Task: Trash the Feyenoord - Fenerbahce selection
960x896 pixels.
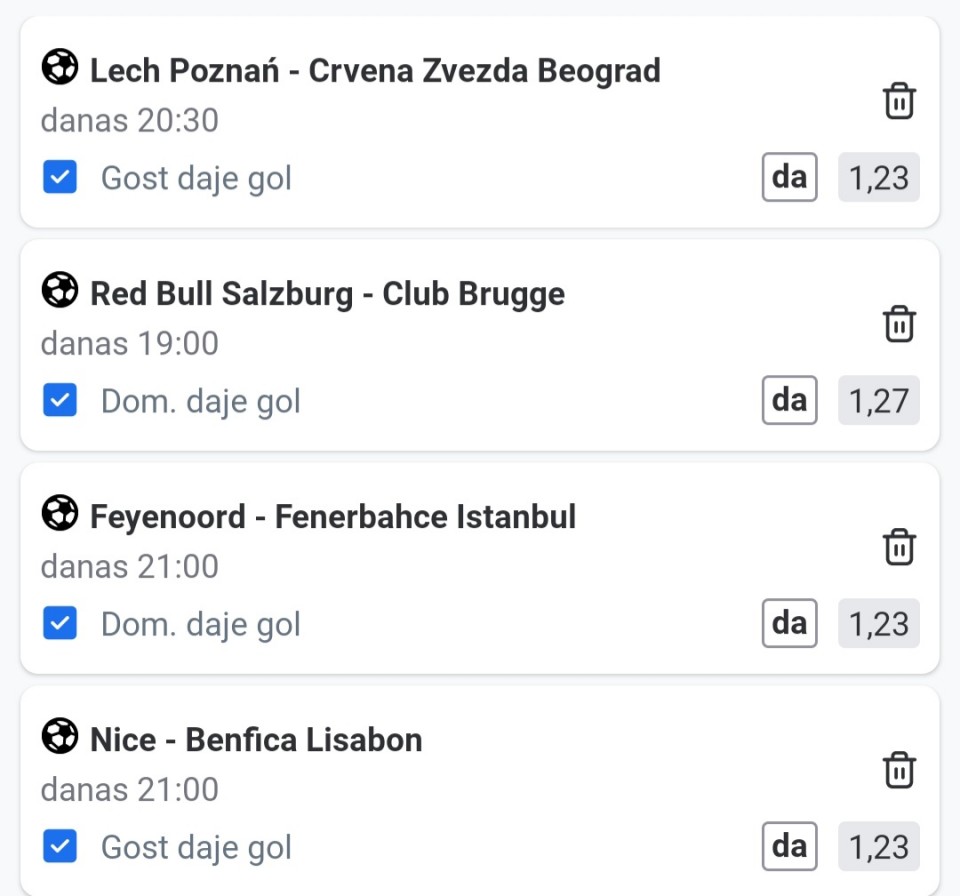Action: (x=899, y=546)
